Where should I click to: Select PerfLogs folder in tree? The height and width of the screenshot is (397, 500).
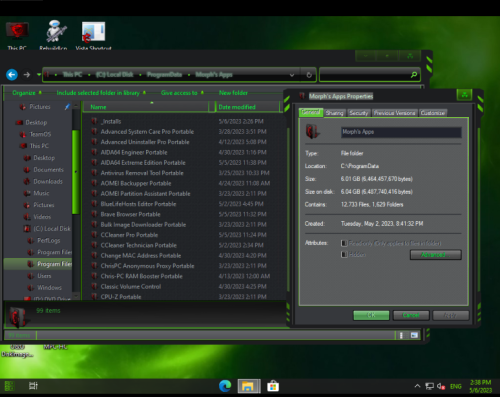49,240
